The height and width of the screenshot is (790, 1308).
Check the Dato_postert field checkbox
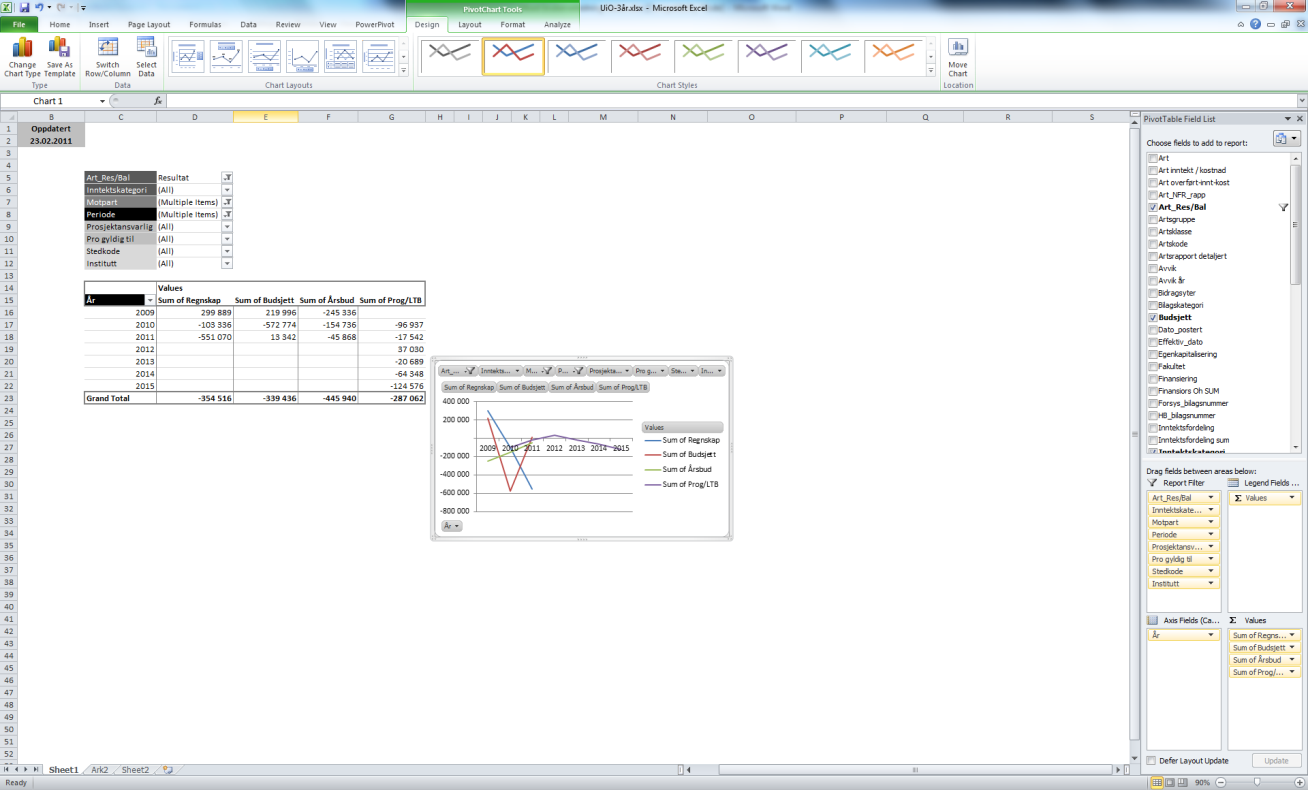click(1153, 329)
